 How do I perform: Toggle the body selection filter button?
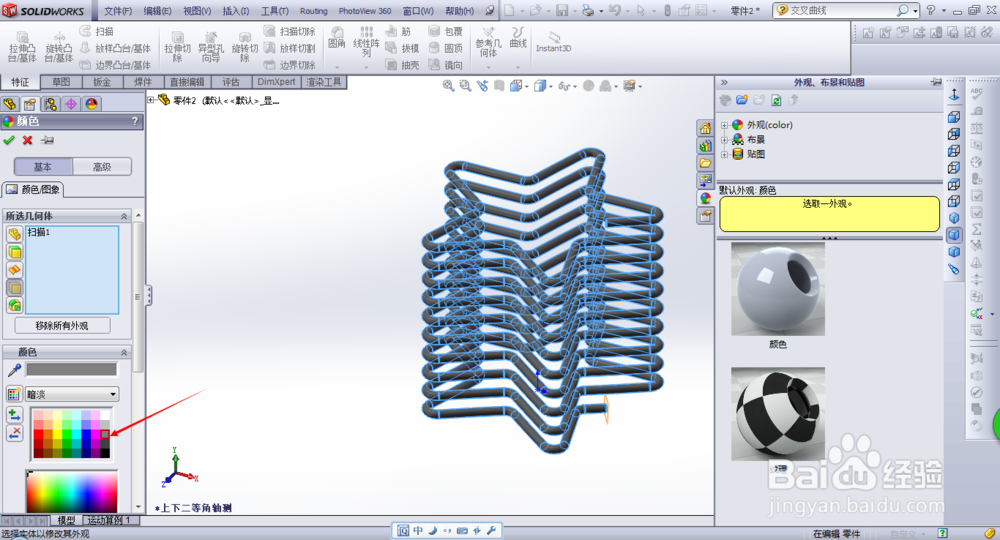click(x=14, y=288)
